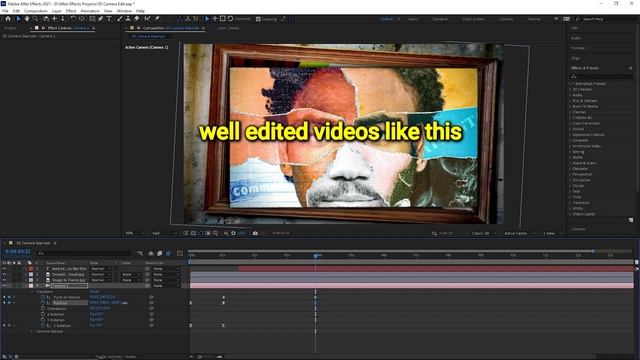Open the File menu
640x360 pixels.
5,11
